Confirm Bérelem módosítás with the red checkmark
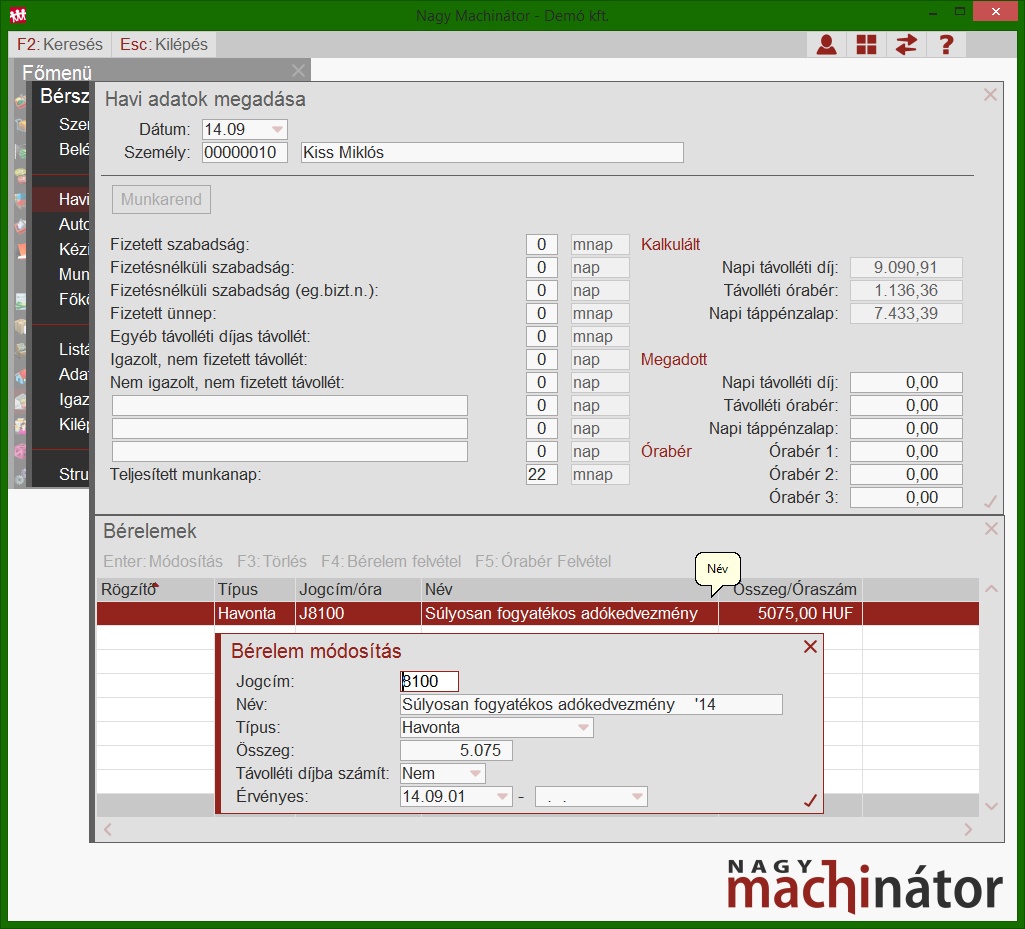The width and height of the screenshot is (1025, 929). pyautogui.click(x=810, y=800)
